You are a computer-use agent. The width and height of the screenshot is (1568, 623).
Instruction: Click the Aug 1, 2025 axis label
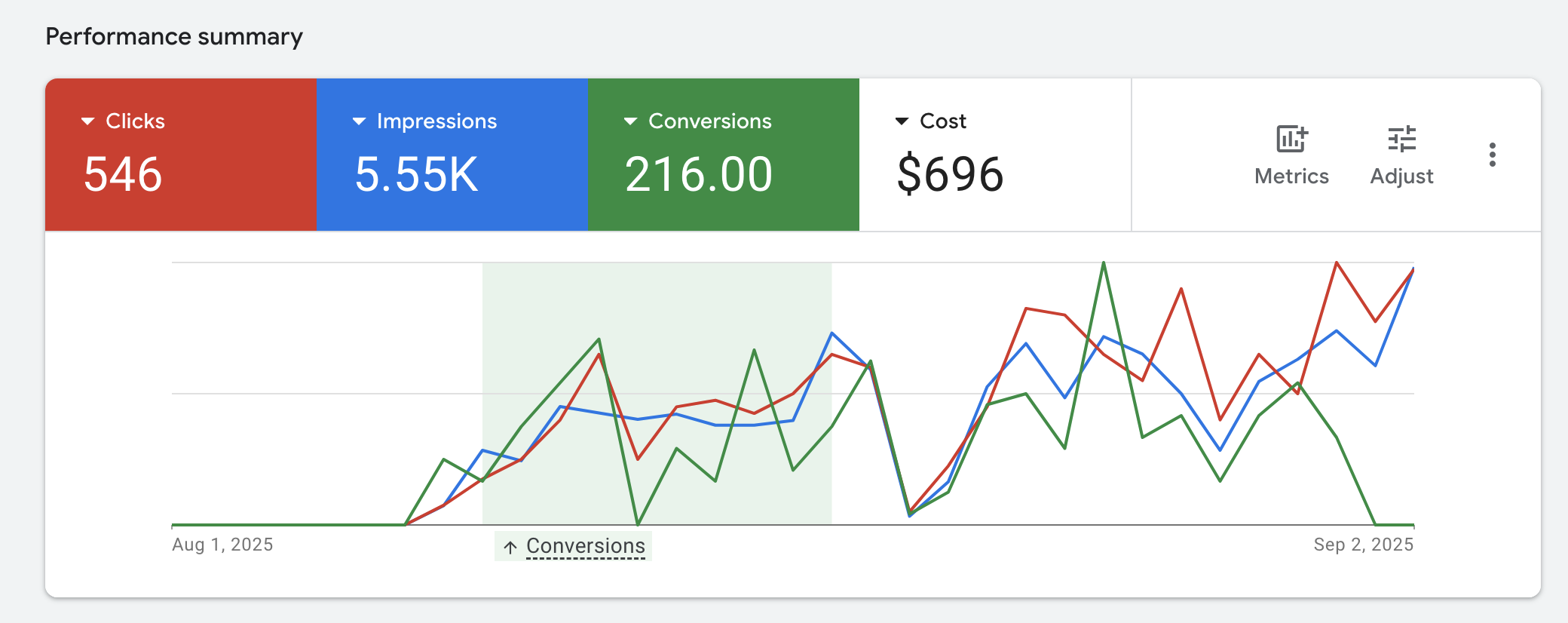point(222,545)
